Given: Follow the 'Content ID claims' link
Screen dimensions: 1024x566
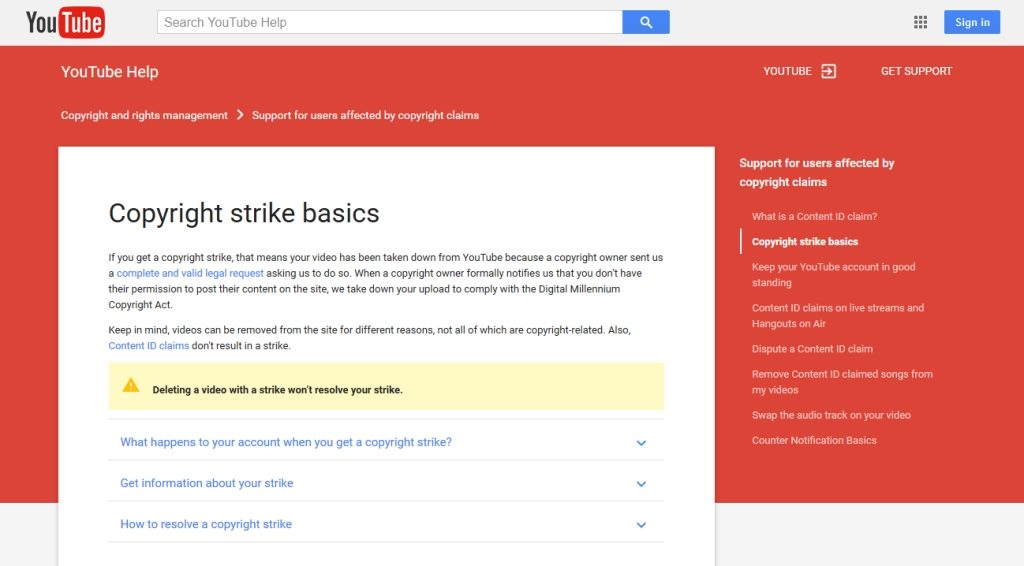Looking at the screenshot, I should [x=148, y=346].
